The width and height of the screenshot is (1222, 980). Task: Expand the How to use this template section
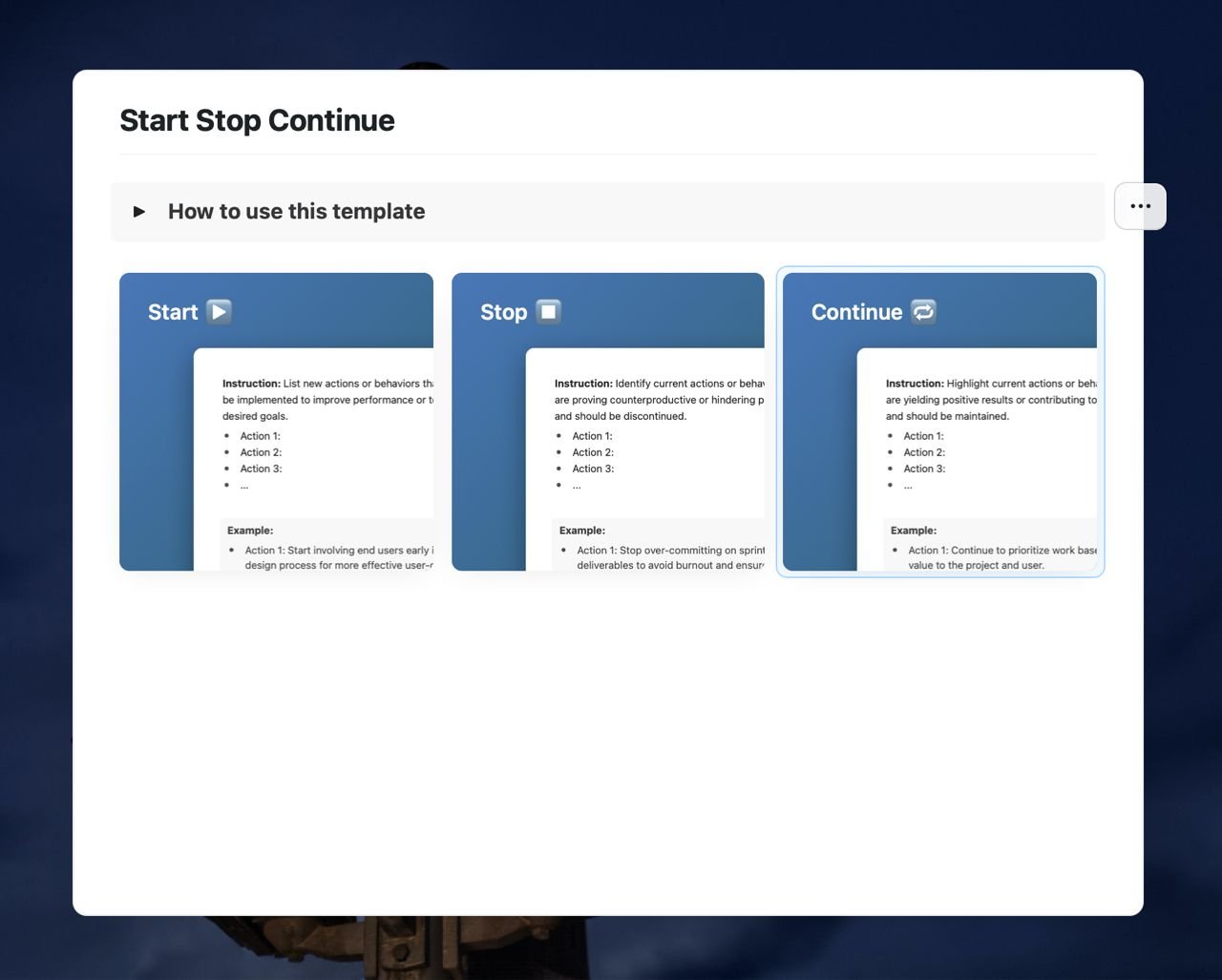(x=139, y=211)
